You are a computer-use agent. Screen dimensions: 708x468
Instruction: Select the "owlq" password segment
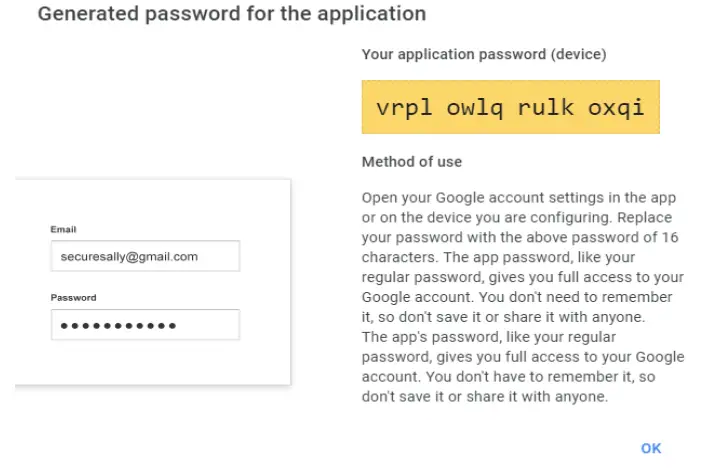469,107
